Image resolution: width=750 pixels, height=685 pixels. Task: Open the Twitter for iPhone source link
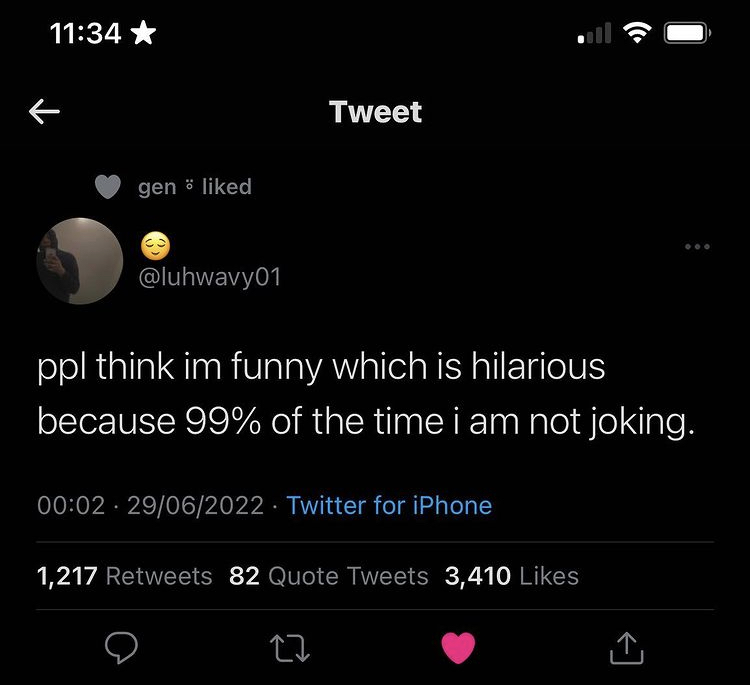tap(389, 505)
